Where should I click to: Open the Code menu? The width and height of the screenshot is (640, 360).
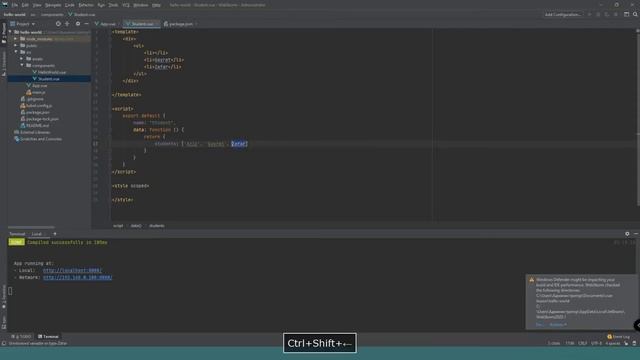tap(70, 5)
